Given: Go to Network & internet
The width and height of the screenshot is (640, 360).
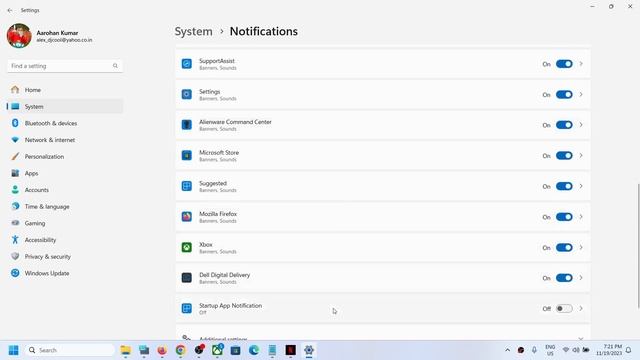Looking at the screenshot, I should [65, 140].
